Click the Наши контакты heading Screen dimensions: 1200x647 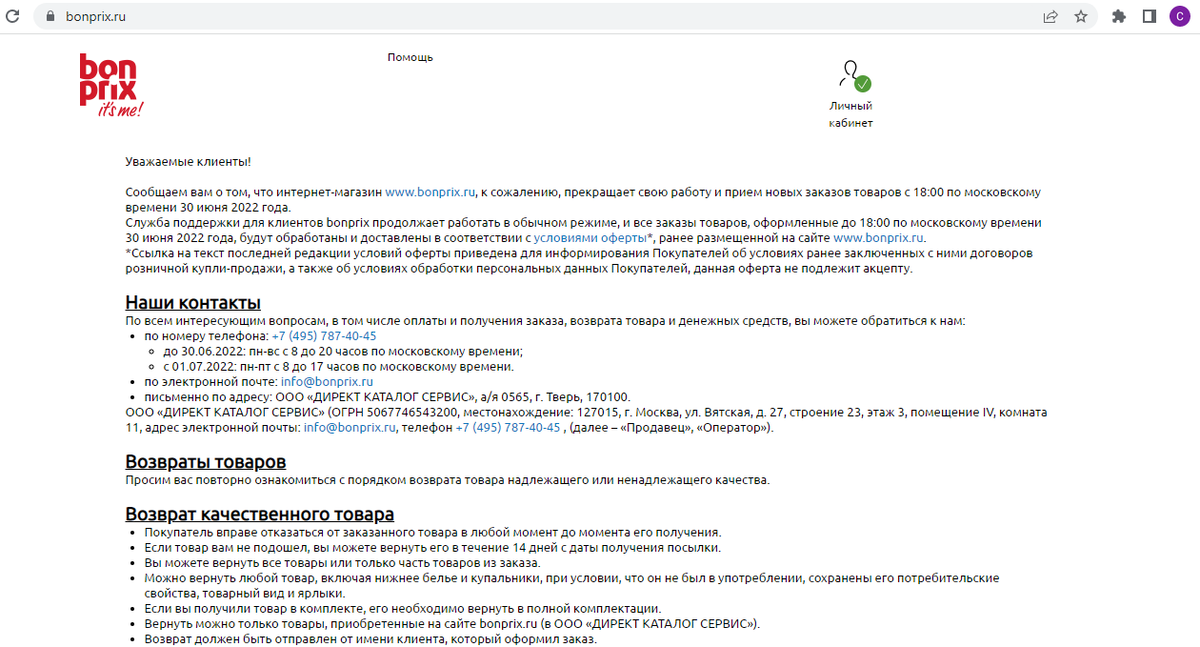pos(193,303)
